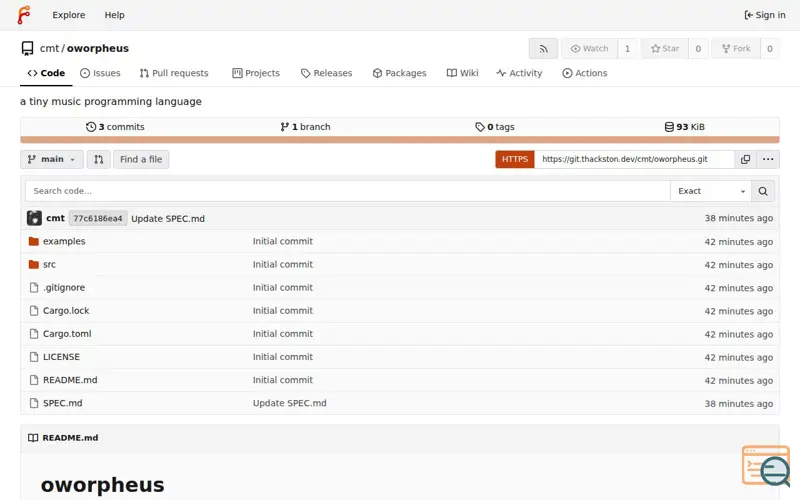Click the examples folder icon
The width and height of the screenshot is (800, 500).
click(x=34, y=241)
